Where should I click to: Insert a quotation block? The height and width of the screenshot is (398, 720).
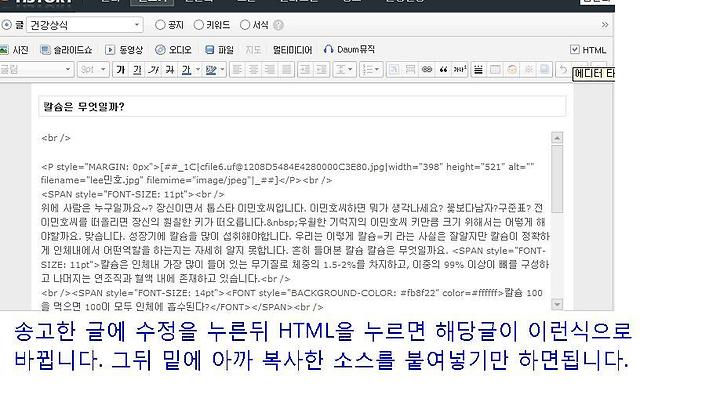click(444, 70)
